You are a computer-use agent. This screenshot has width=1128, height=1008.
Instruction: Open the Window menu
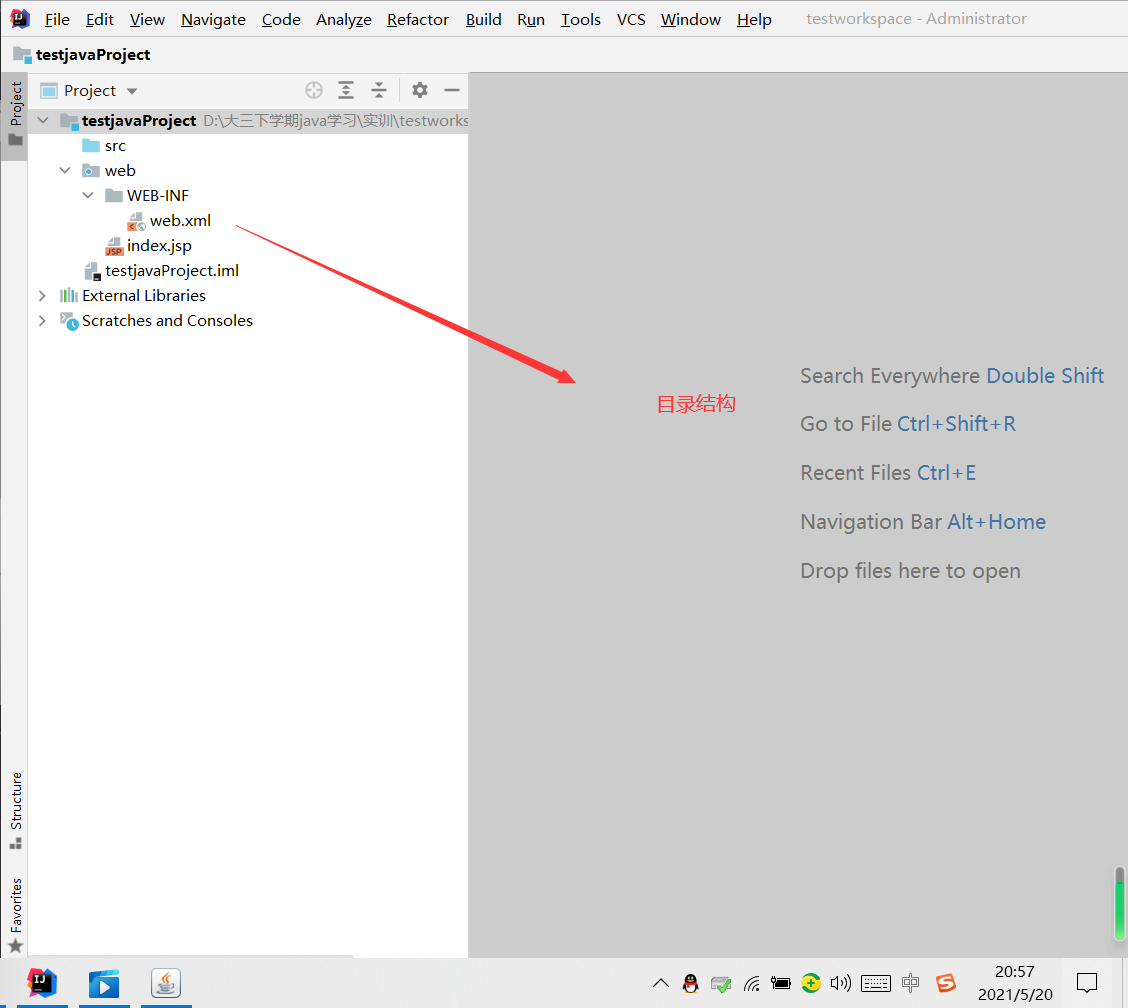tap(690, 19)
